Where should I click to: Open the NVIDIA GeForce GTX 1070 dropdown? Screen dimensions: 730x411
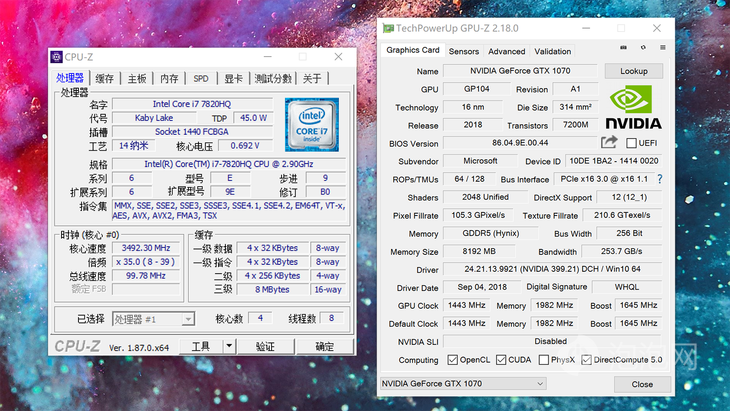[464, 384]
